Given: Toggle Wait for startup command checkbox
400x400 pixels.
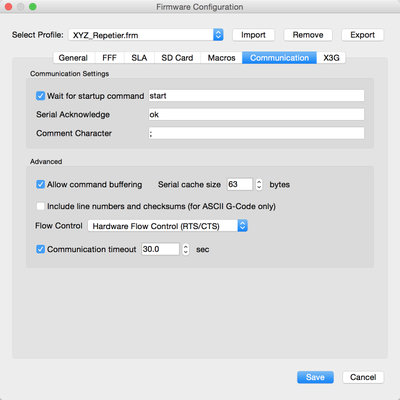Looking at the screenshot, I should [40, 96].
